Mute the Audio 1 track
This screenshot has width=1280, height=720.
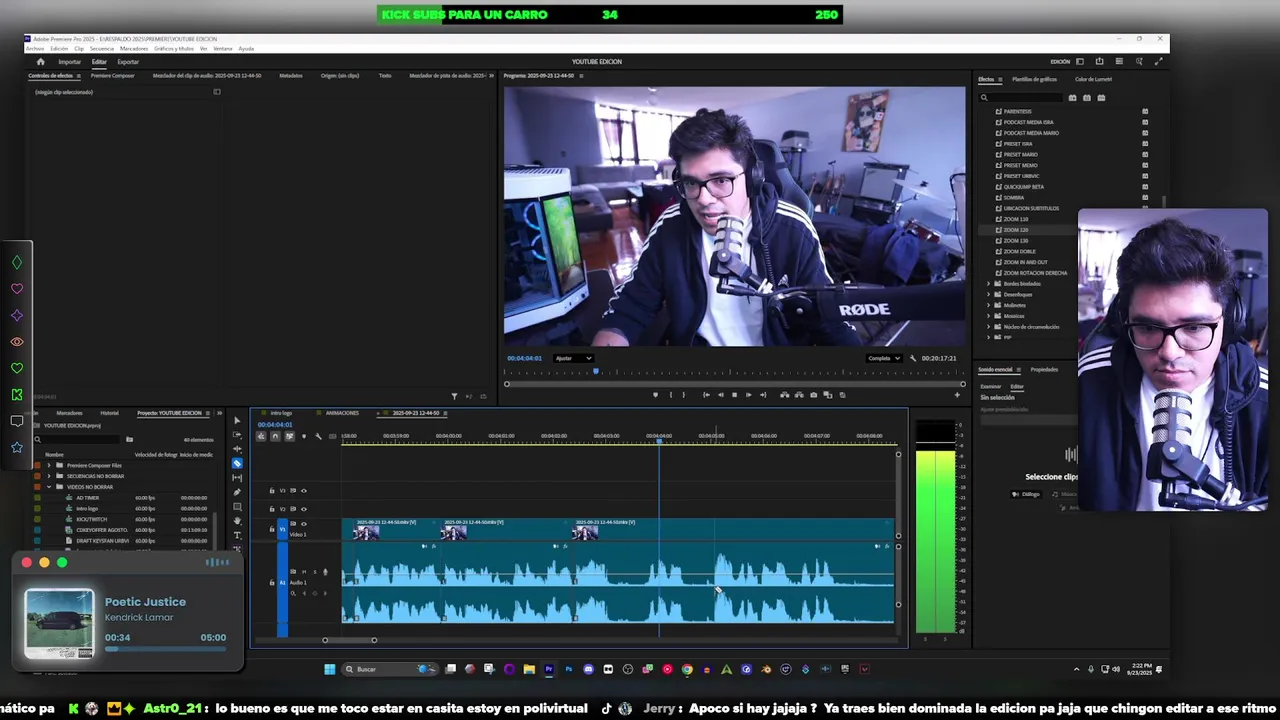303,572
